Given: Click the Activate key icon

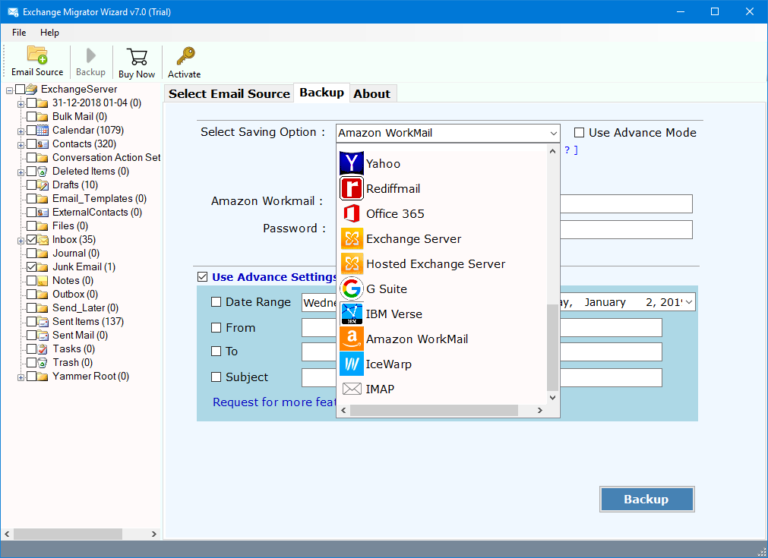Looking at the screenshot, I should (x=185, y=56).
